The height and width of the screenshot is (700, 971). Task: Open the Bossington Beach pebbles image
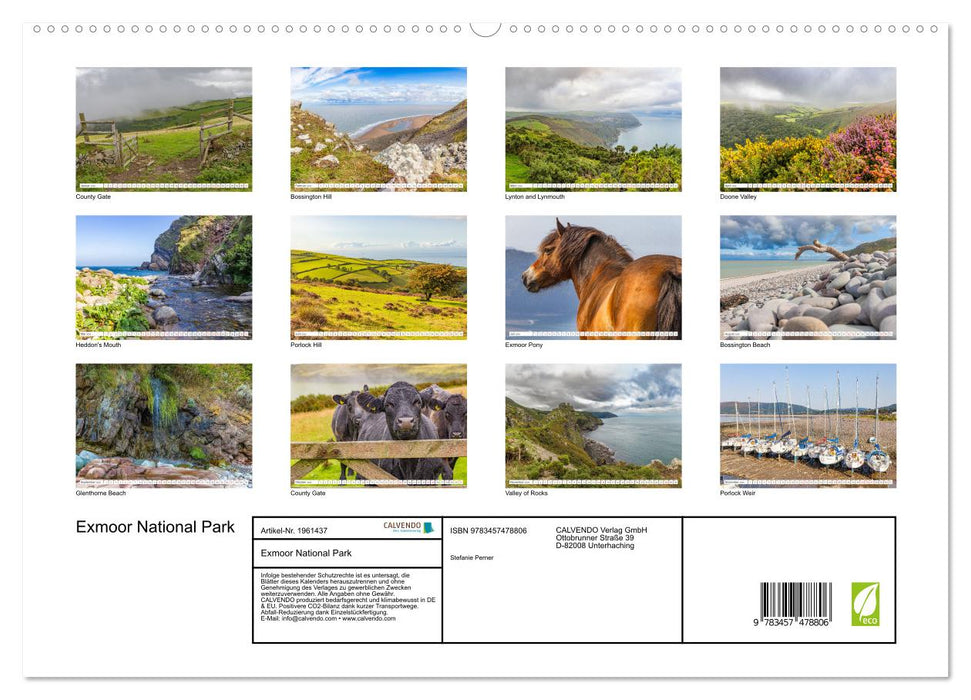[x=808, y=276]
